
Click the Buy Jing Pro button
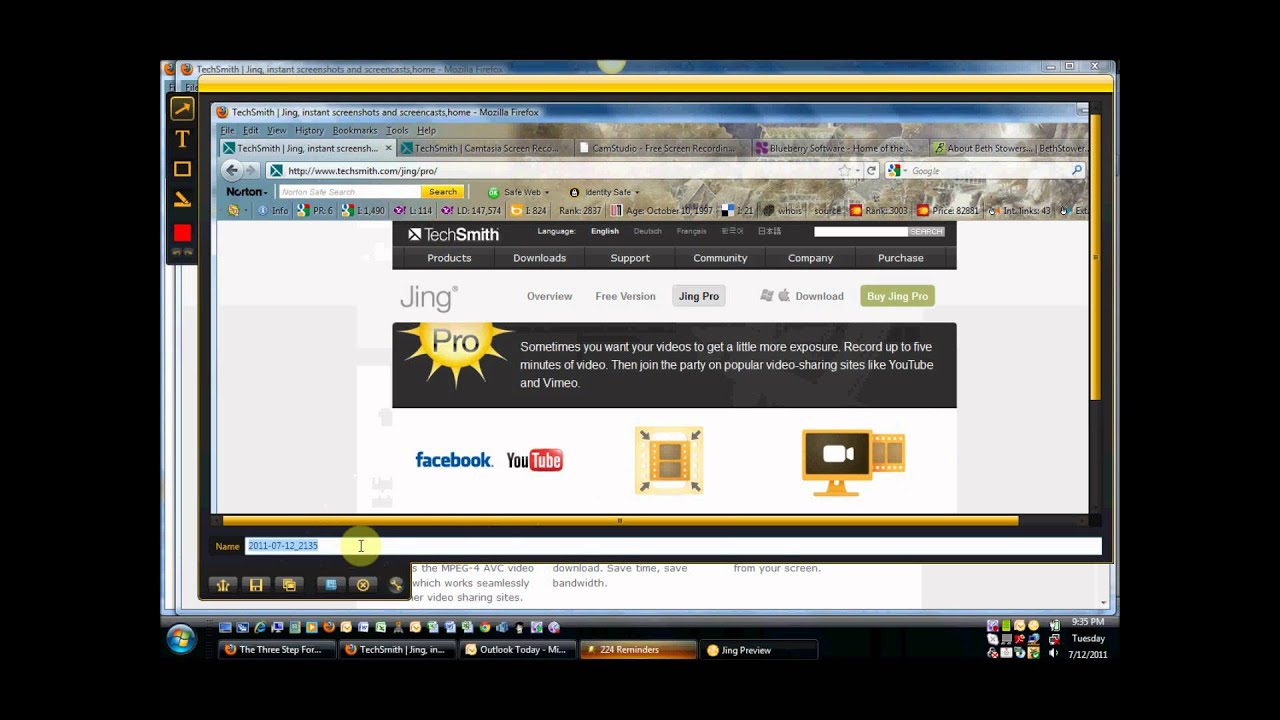pos(897,296)
